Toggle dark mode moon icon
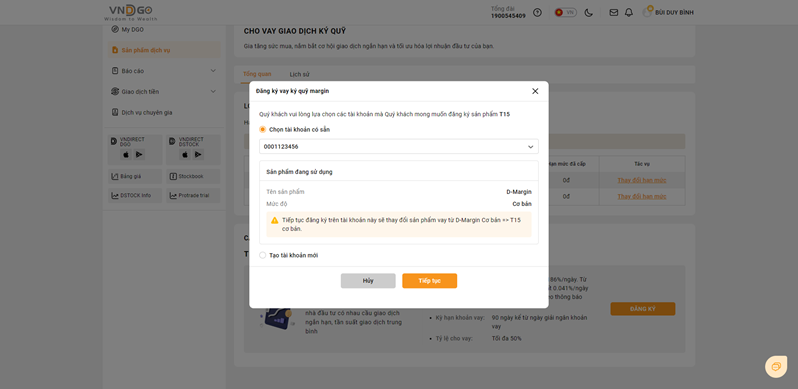 pyautogui.click(x=589, y=13)
